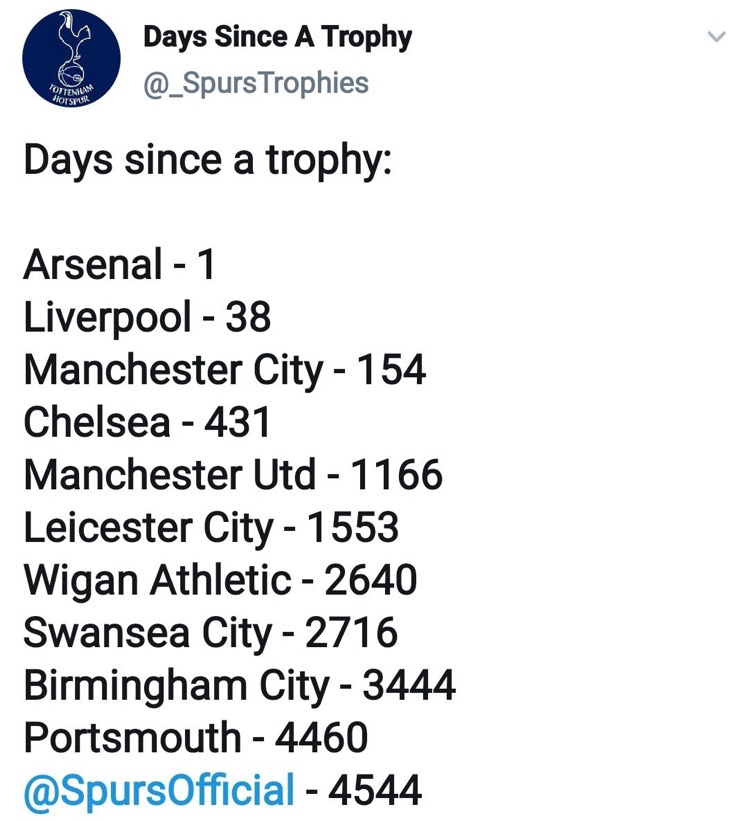Click the 'Days Since A Trophy' display name

(x=277, y=37)
